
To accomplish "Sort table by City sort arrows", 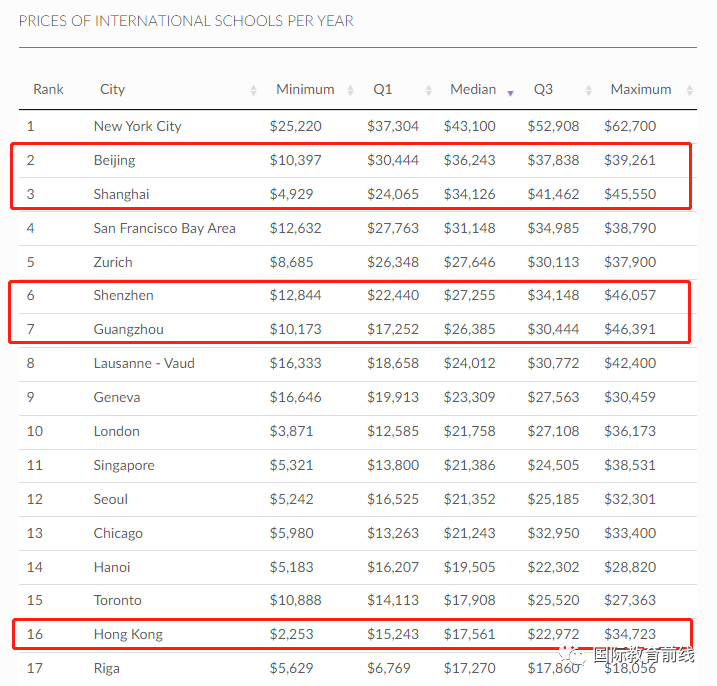I will (x=253, y=90).
